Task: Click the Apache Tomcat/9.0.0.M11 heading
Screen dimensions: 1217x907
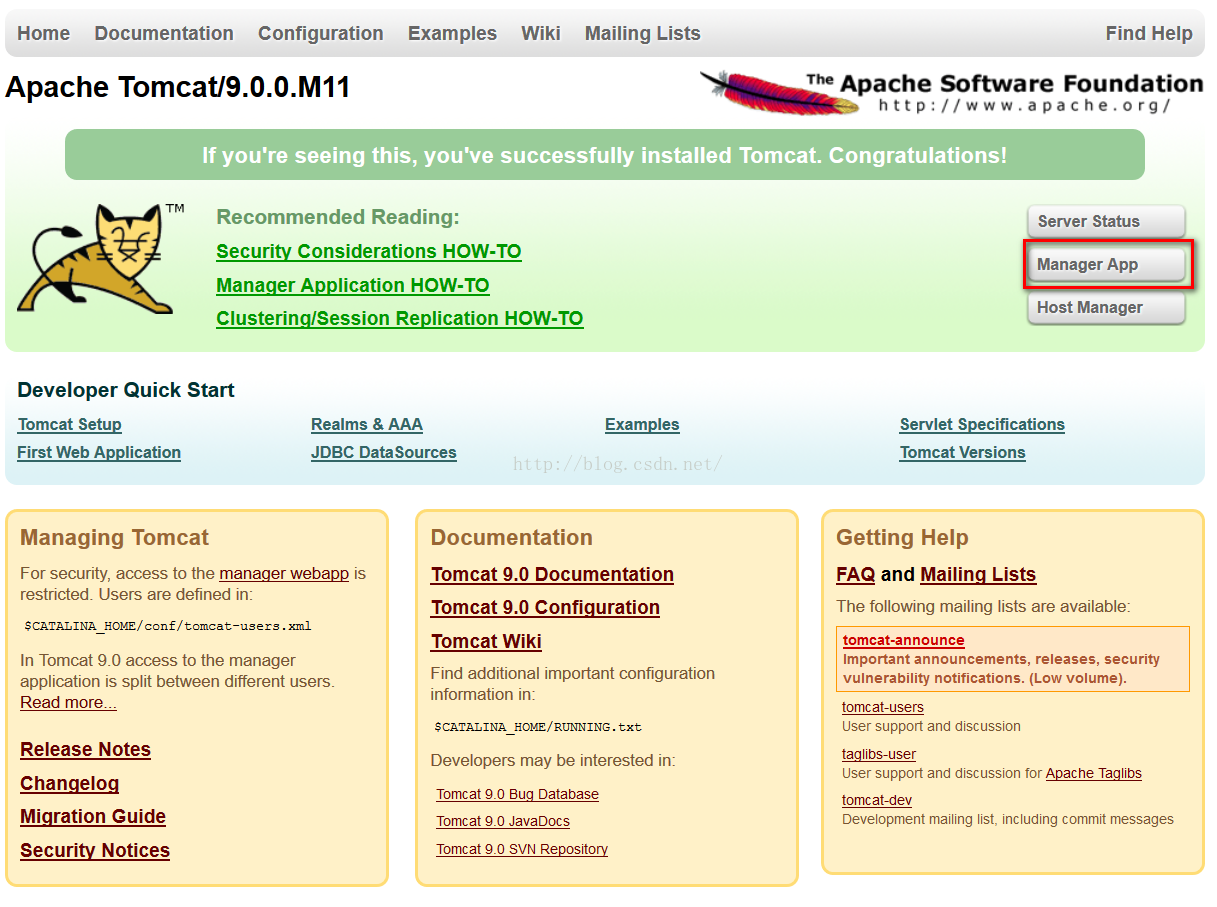Action: click(178, 87)
